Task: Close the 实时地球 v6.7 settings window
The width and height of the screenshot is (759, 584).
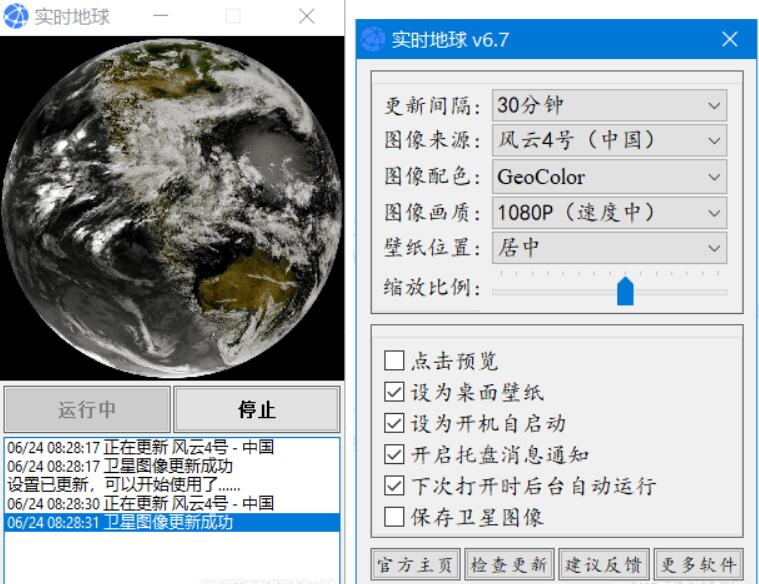Action: (729, 40)
